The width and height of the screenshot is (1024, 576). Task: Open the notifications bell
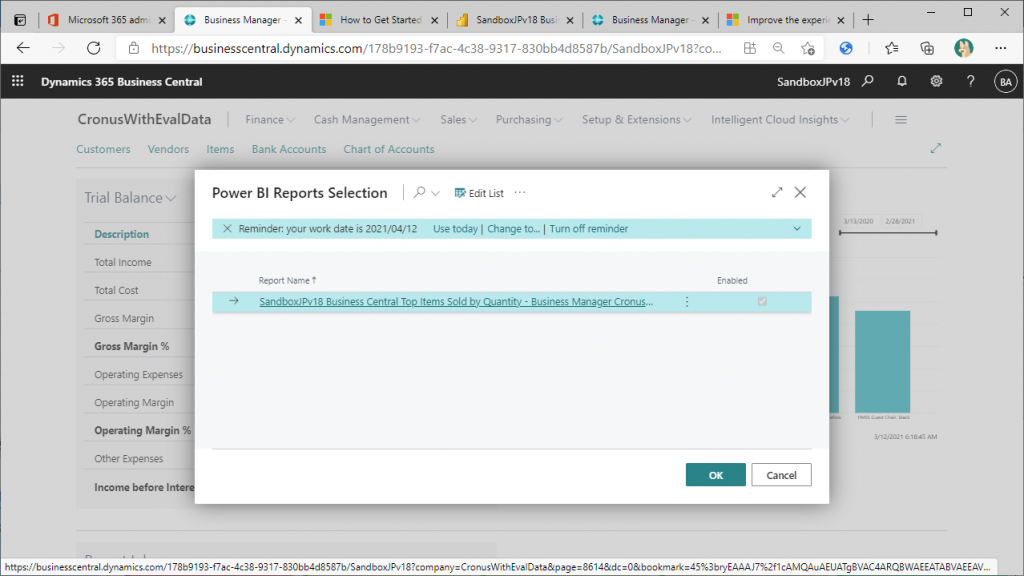point(902,81)
